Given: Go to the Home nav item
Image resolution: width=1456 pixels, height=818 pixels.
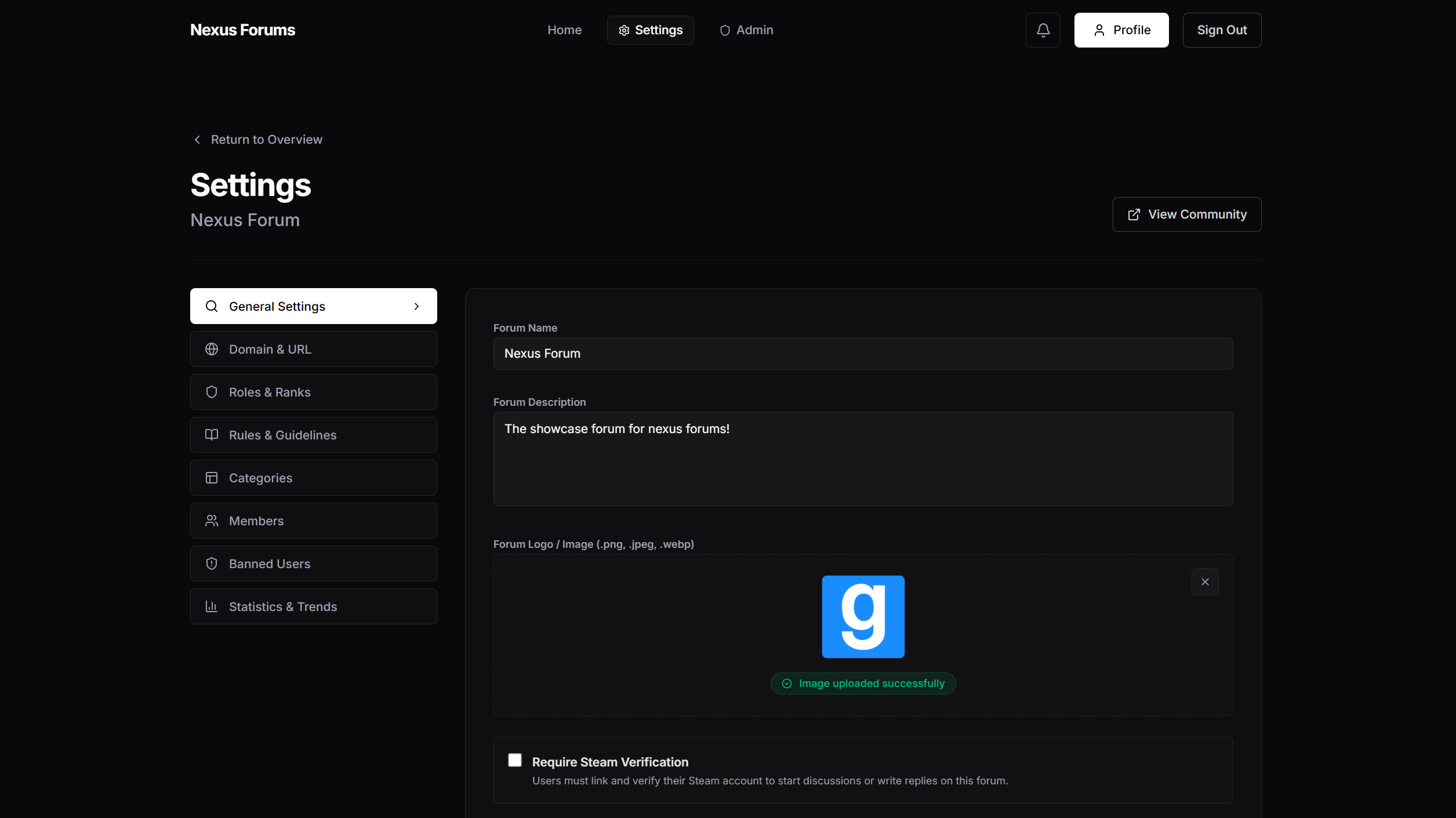Looking at the screenshot, I should pyautogui.click(x=564, y=30).
